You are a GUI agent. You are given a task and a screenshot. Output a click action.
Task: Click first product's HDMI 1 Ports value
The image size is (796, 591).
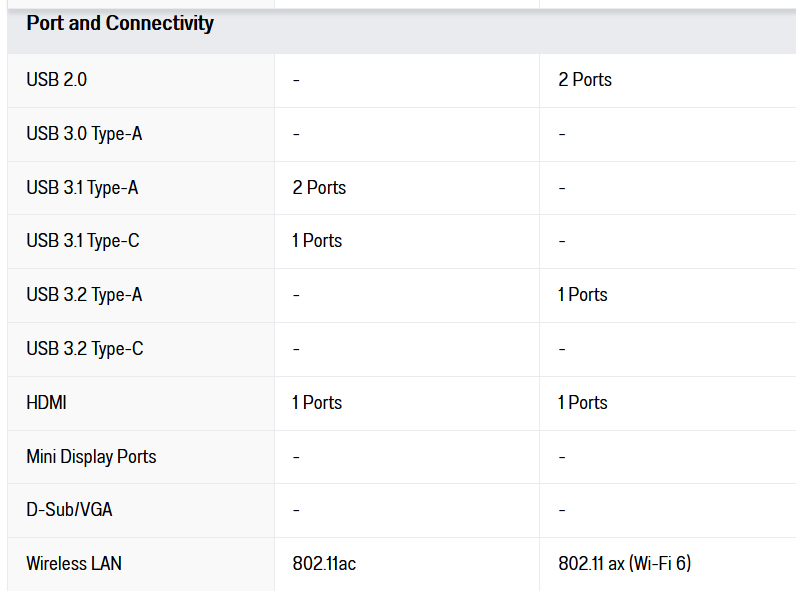tap(317, 403)
